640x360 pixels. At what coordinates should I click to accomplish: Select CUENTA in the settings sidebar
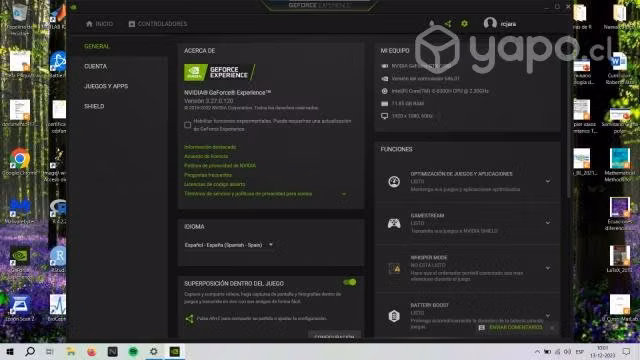click(x=96, y=66)
